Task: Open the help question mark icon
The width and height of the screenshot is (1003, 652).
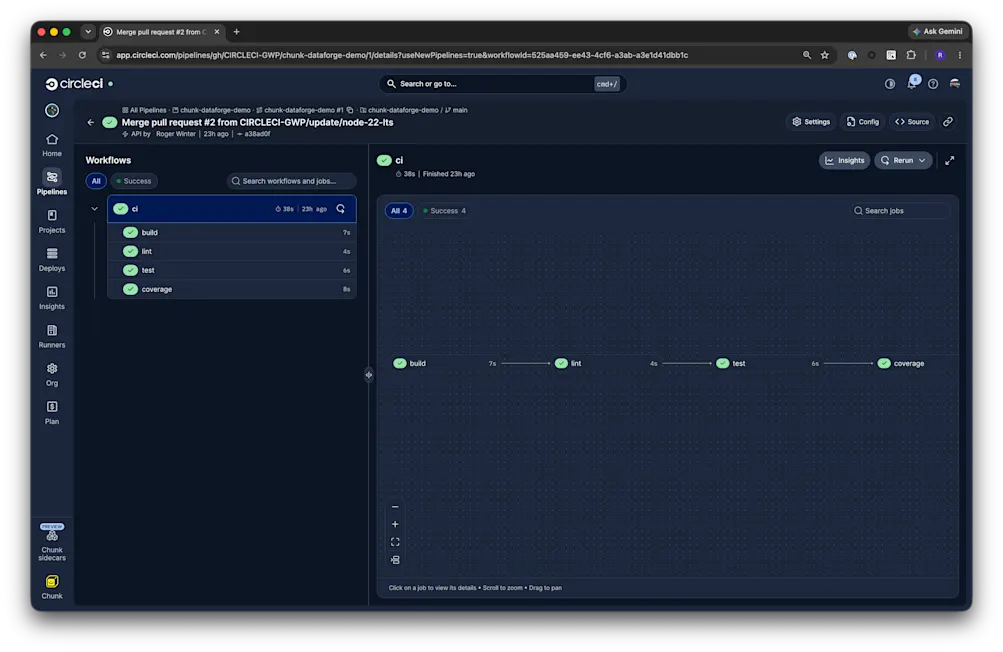Action: [933, 84]
